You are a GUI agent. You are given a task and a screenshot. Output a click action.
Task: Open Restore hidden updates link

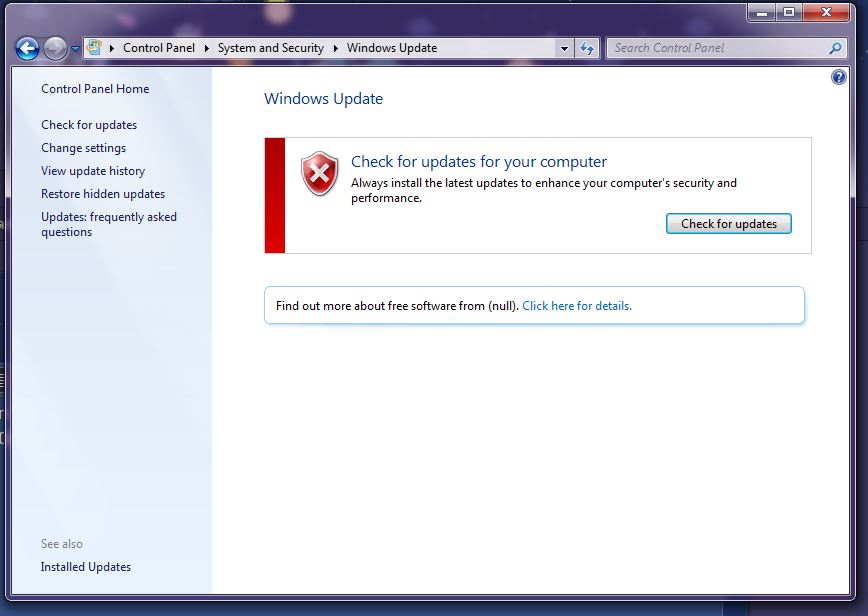click(x=103, y=194)
